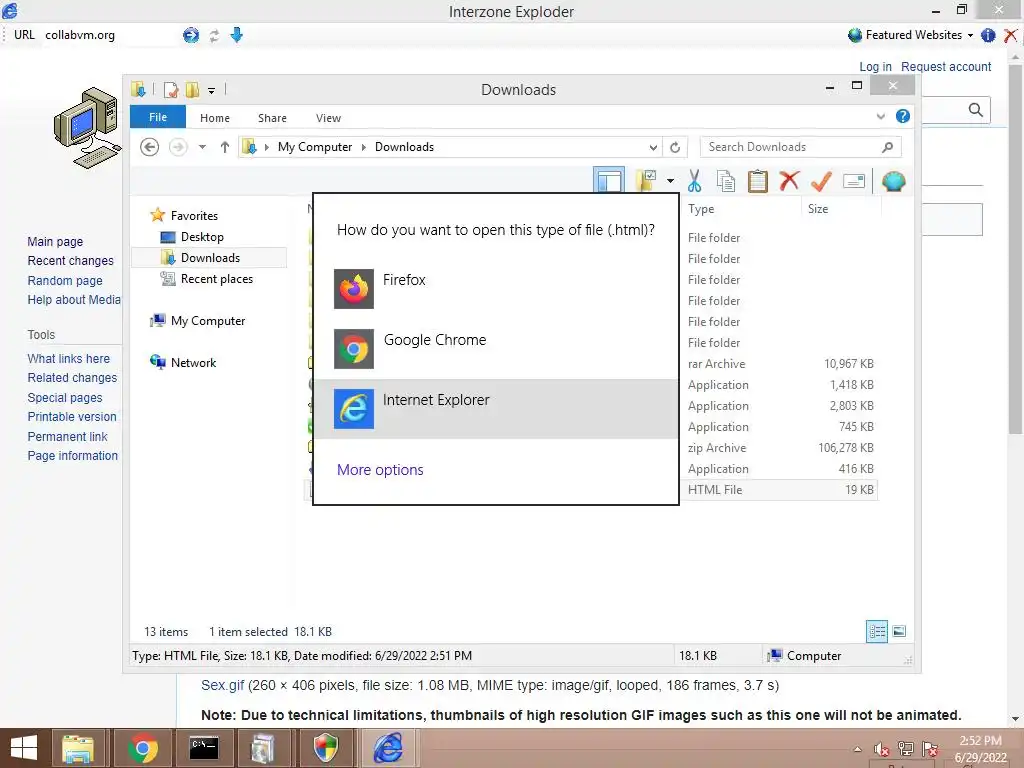Choose Firefox to open the html file

[x=496, y=289]
